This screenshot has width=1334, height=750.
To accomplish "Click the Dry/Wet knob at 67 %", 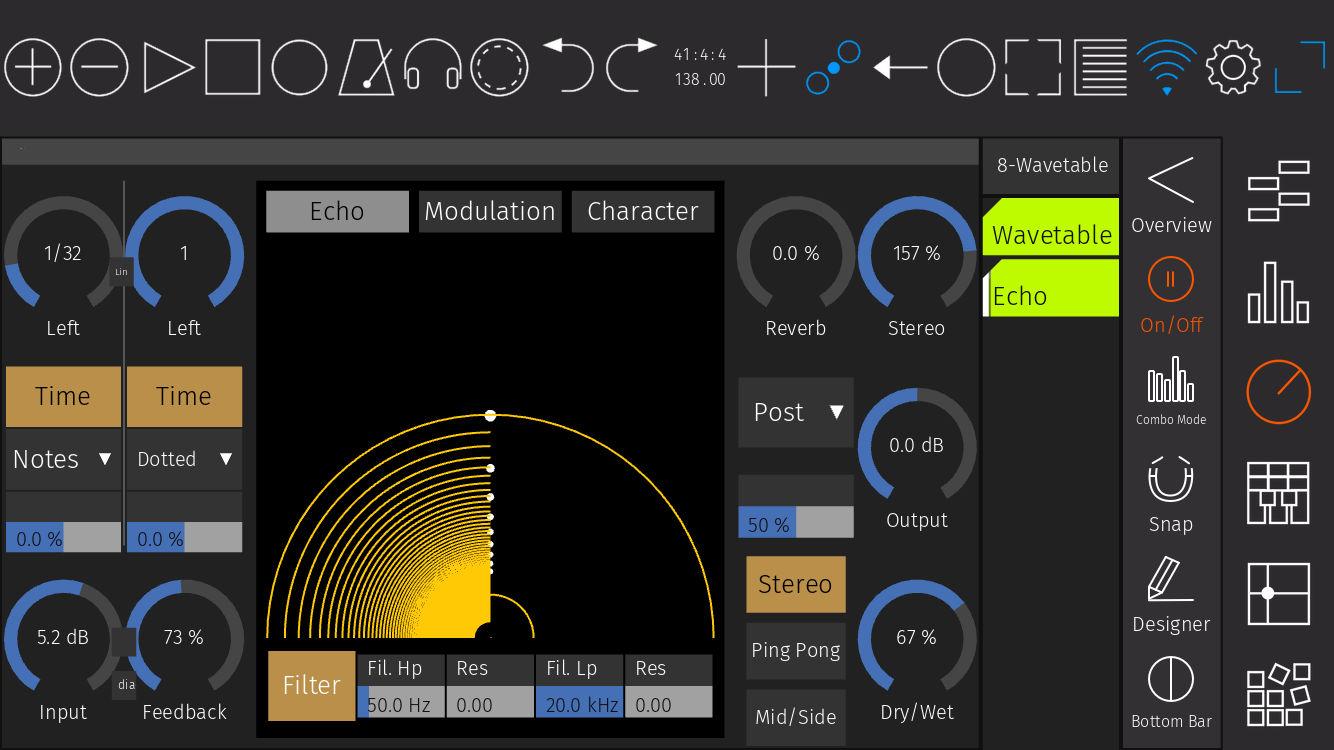I will tap(917, 639).
